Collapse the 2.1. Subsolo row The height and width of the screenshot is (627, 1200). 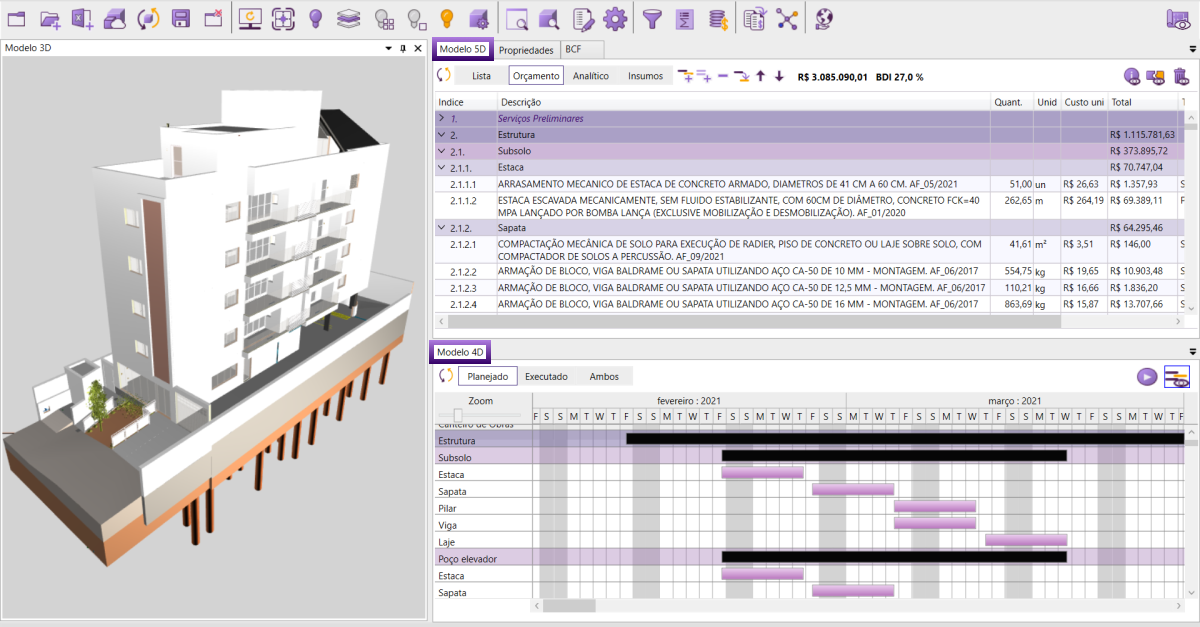[442, 151]
